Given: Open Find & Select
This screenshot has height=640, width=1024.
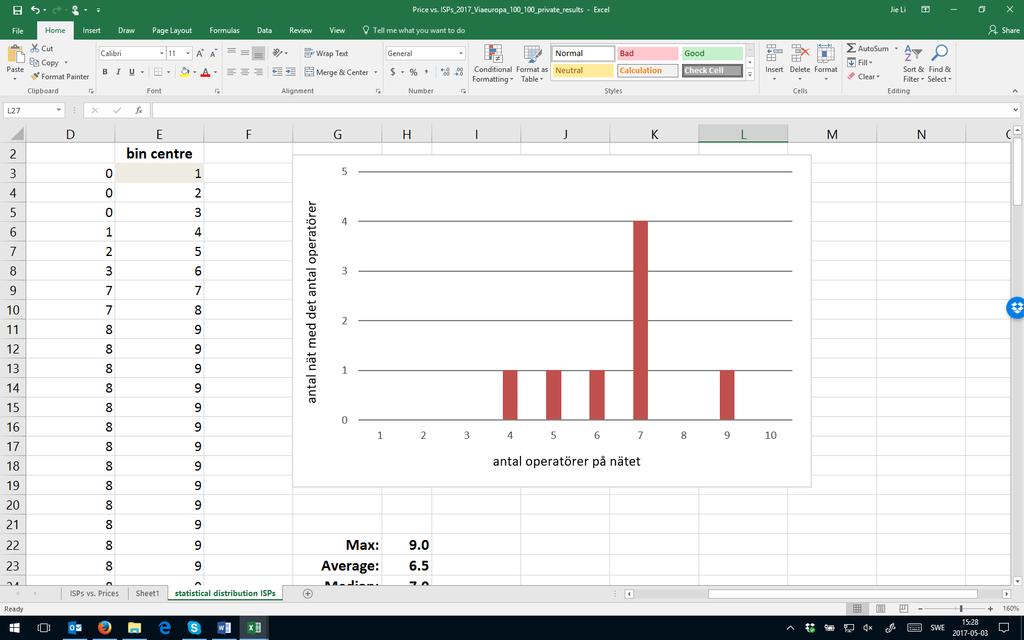Looking at the screenshot, I should tap(940, 63).
